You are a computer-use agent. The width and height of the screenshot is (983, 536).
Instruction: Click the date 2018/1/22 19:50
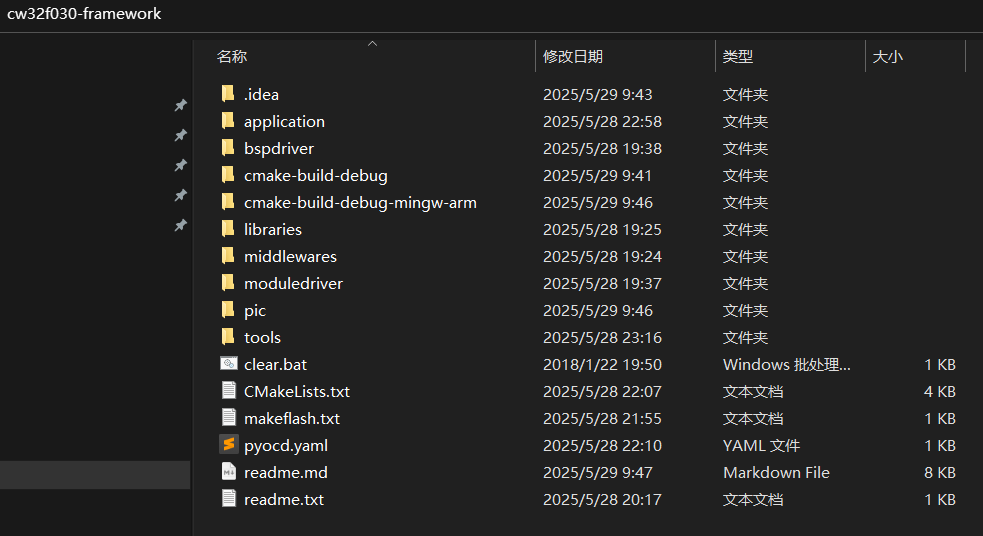tap(602, 364)
